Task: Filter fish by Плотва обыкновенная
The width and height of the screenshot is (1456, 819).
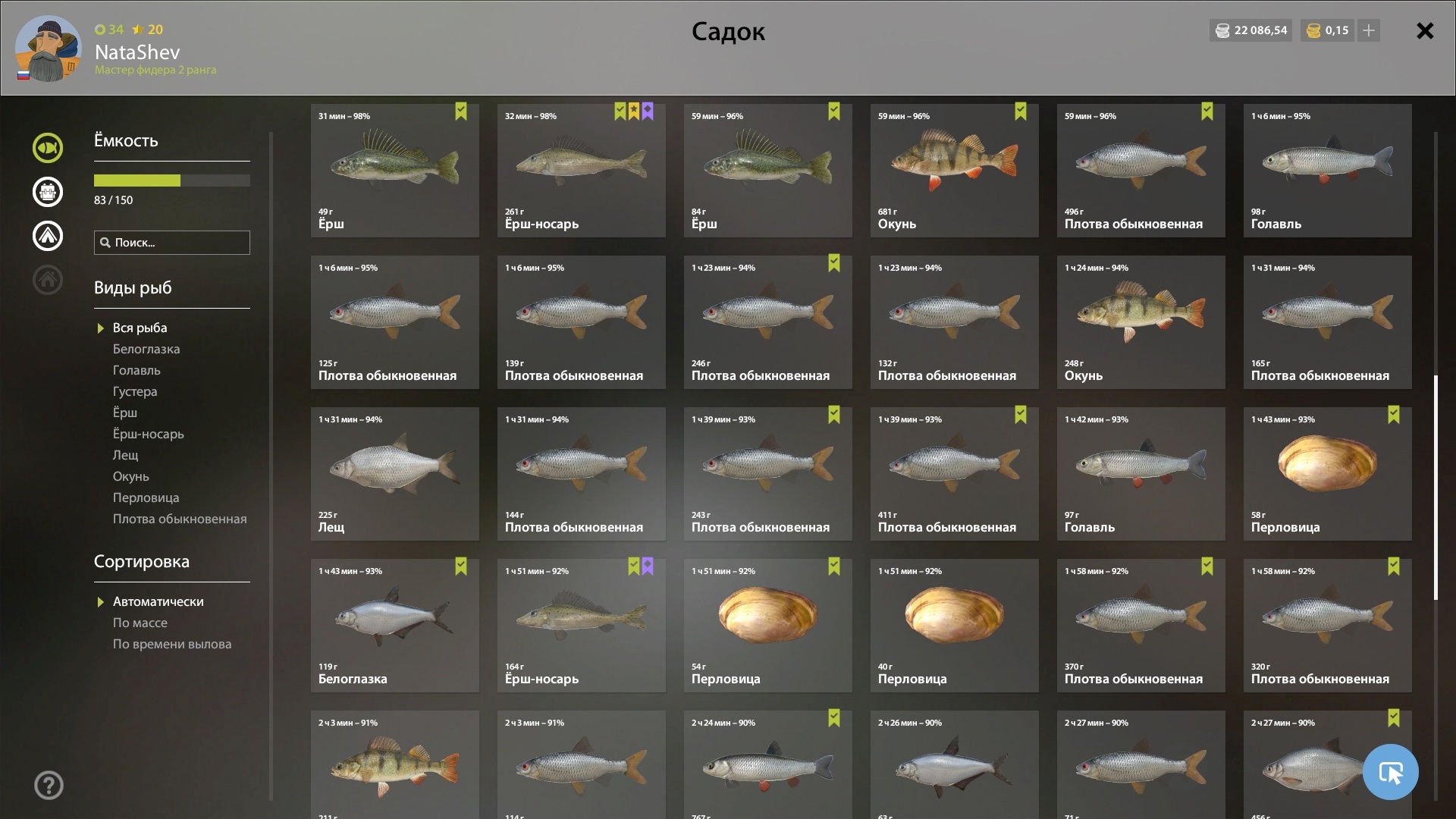Action: pyautogui.click(x=180, y=519)
